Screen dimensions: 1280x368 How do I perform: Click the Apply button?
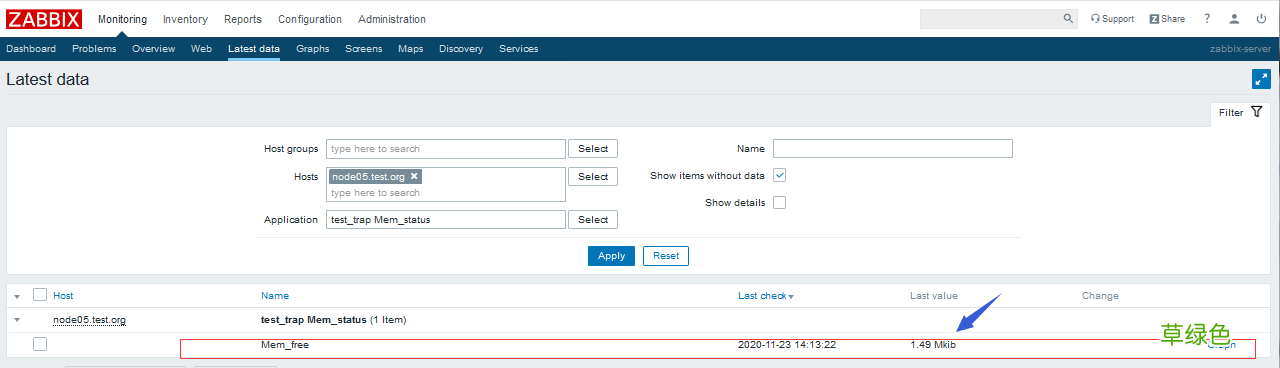point(611,256)
